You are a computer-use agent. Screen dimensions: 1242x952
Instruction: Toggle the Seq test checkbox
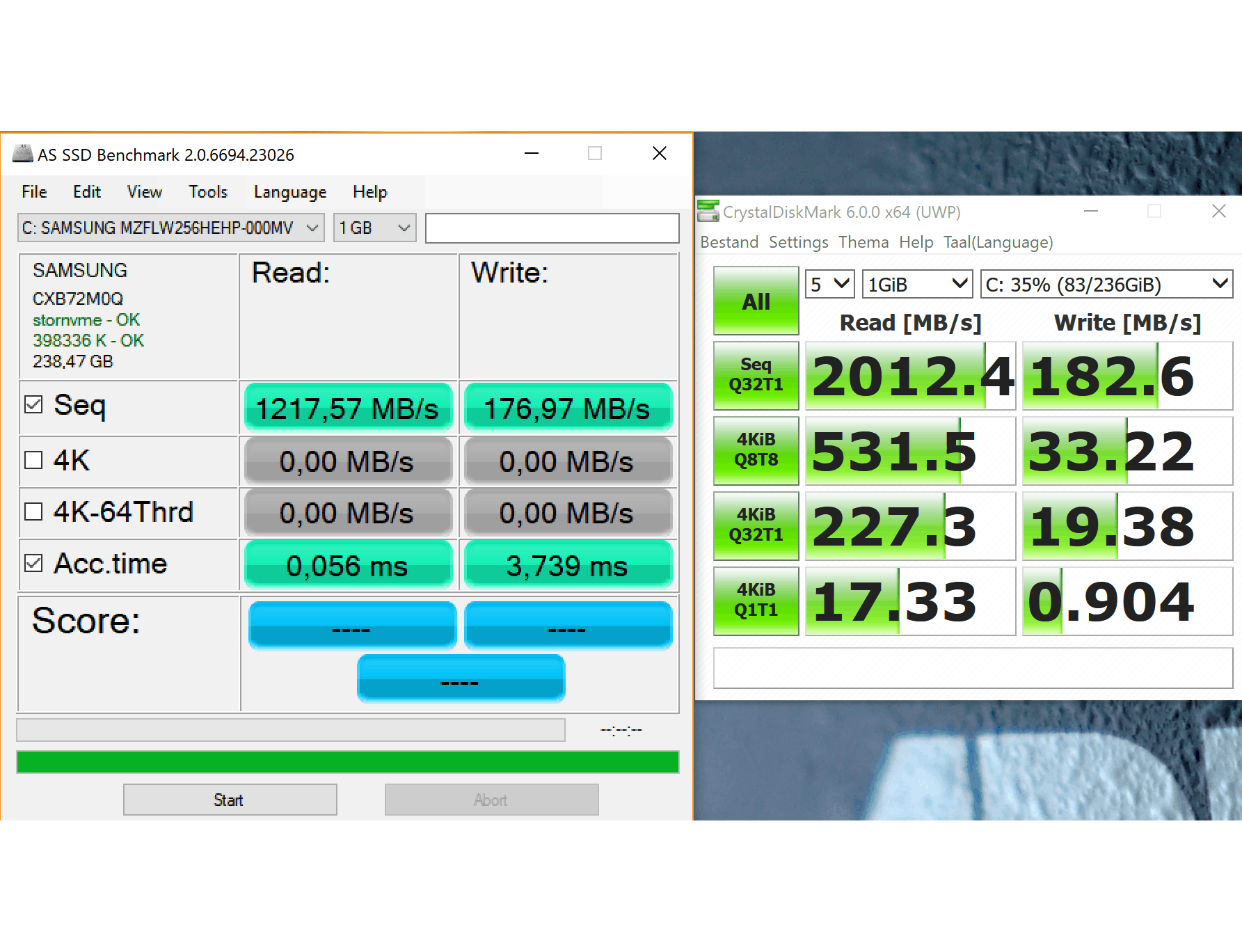(33, 405)
